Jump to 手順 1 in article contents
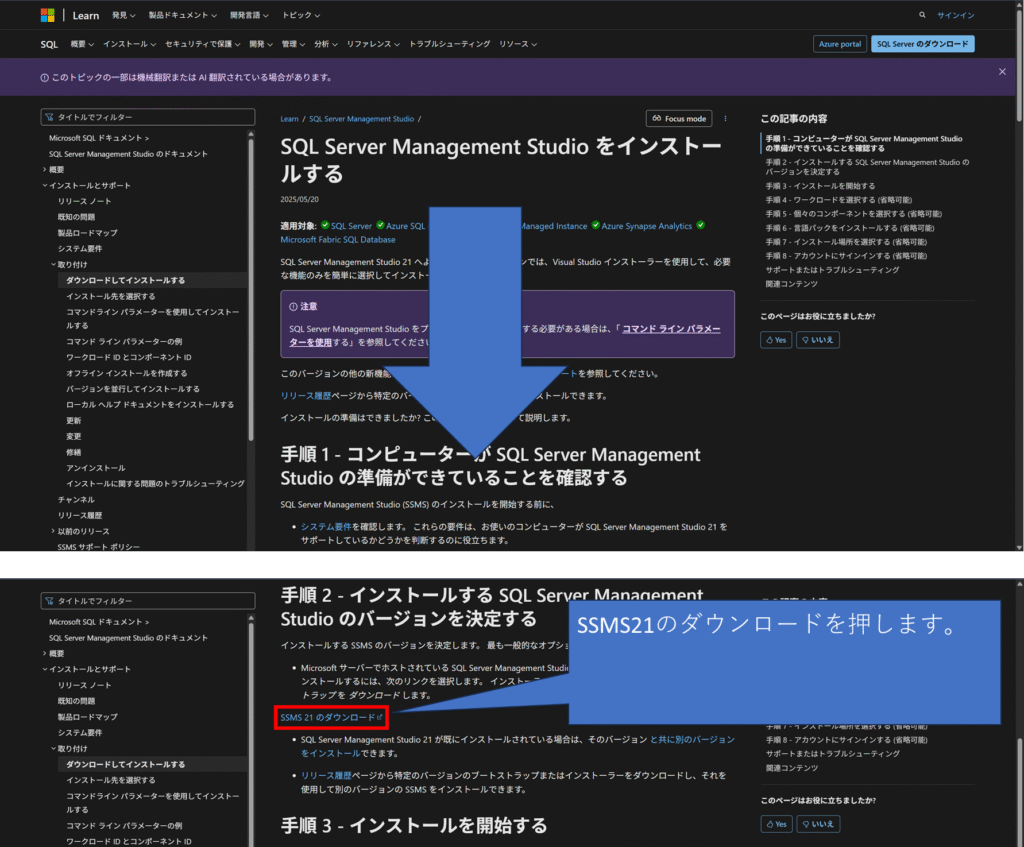 [863, 144]
